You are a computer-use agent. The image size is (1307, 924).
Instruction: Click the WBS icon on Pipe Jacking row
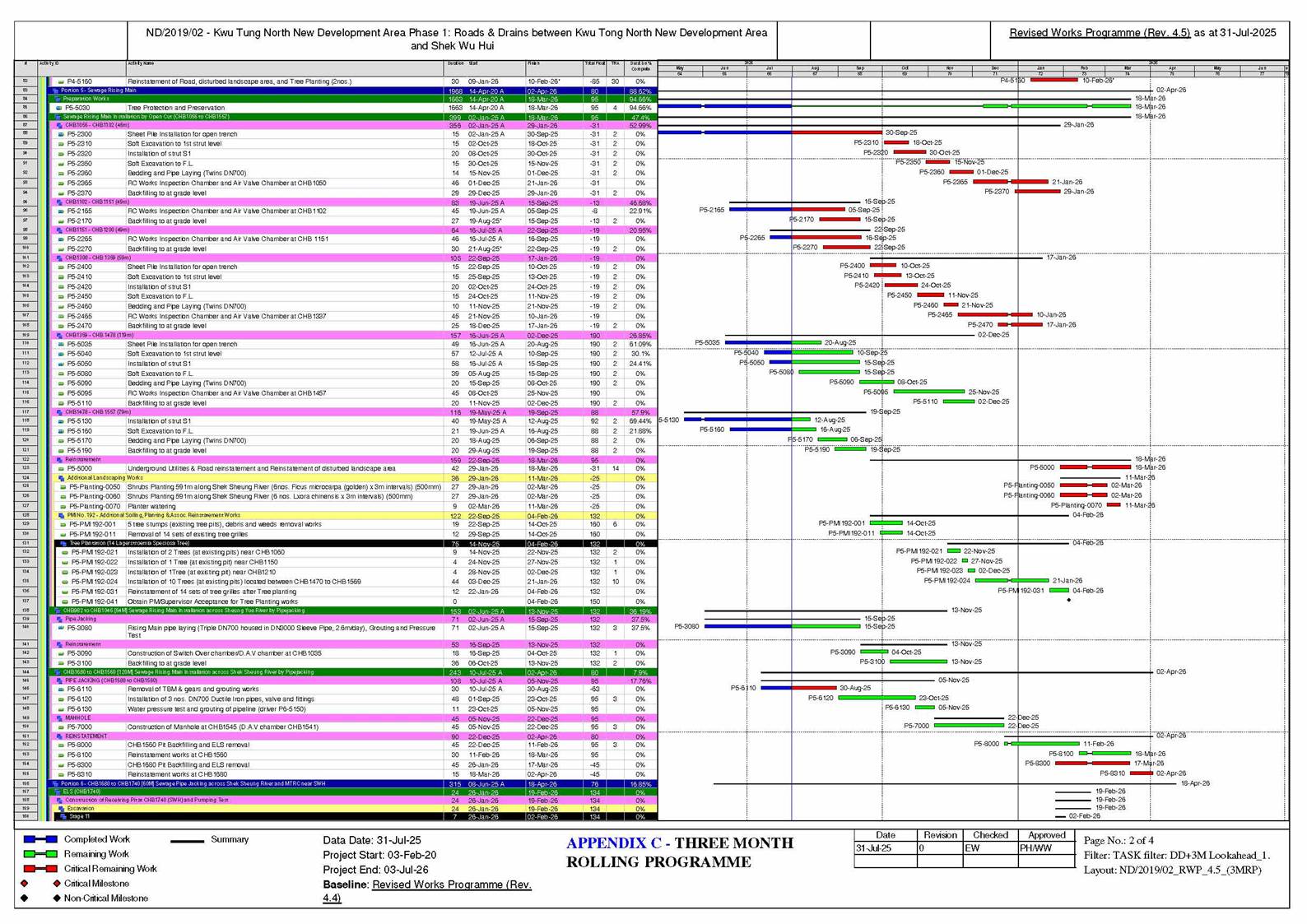[x=59, y=619]
